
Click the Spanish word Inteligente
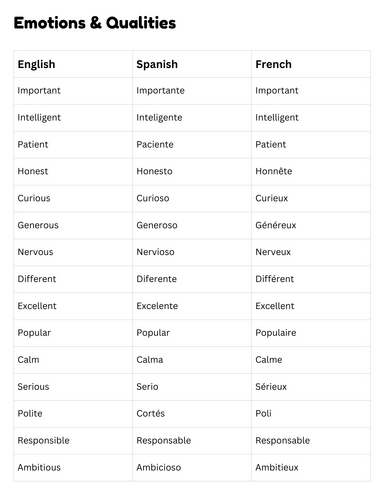[x=159, y=118]
